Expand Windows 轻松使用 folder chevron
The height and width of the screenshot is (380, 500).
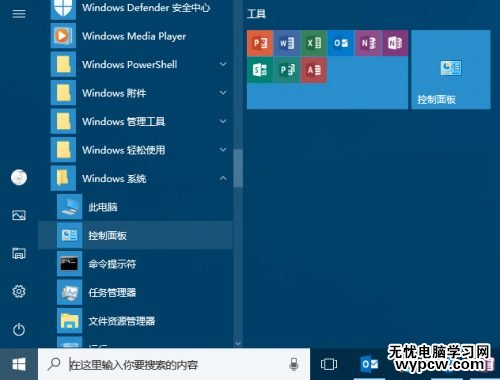coord(223,150)
